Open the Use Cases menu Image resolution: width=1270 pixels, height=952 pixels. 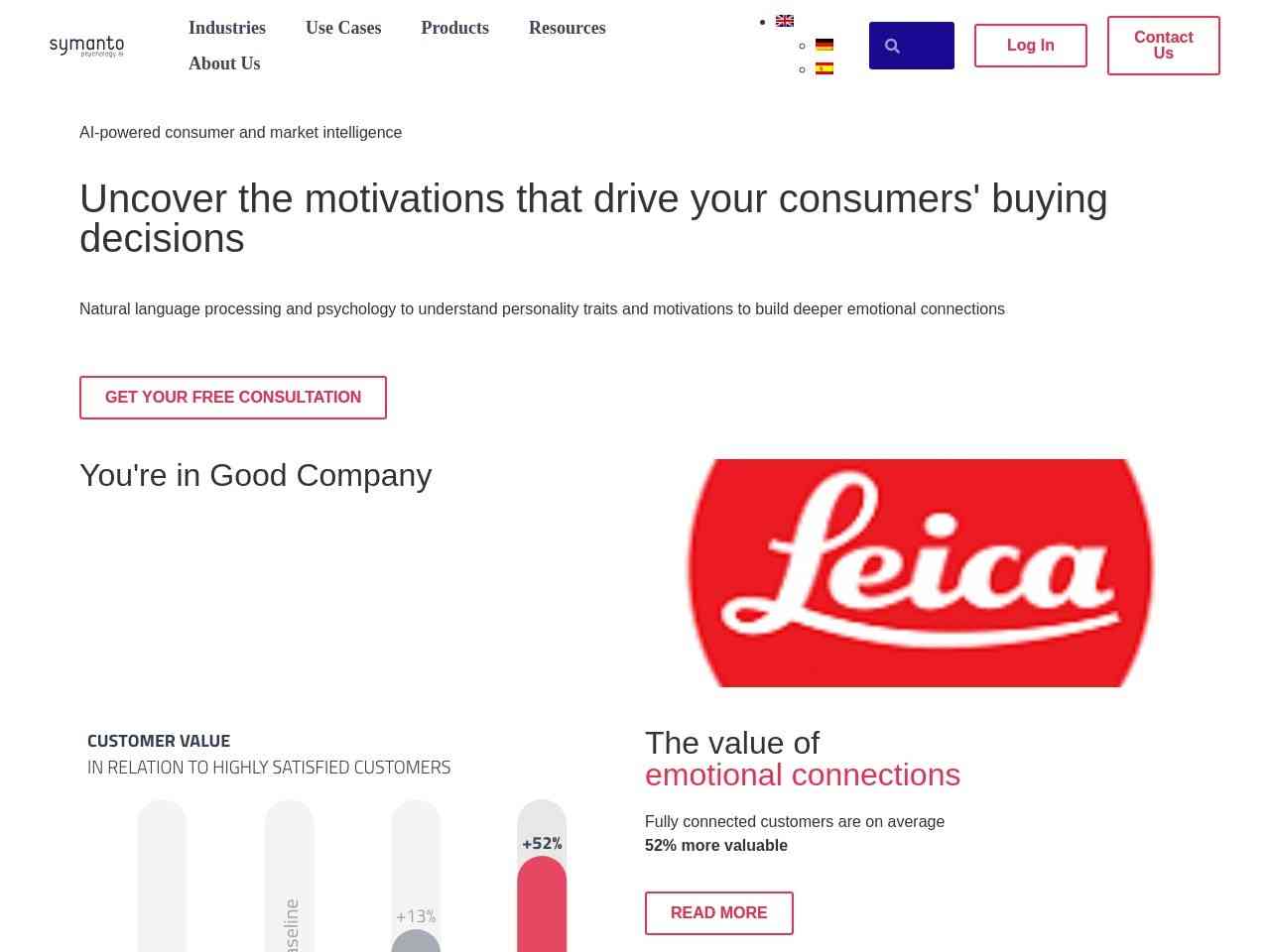coord(343,28)
